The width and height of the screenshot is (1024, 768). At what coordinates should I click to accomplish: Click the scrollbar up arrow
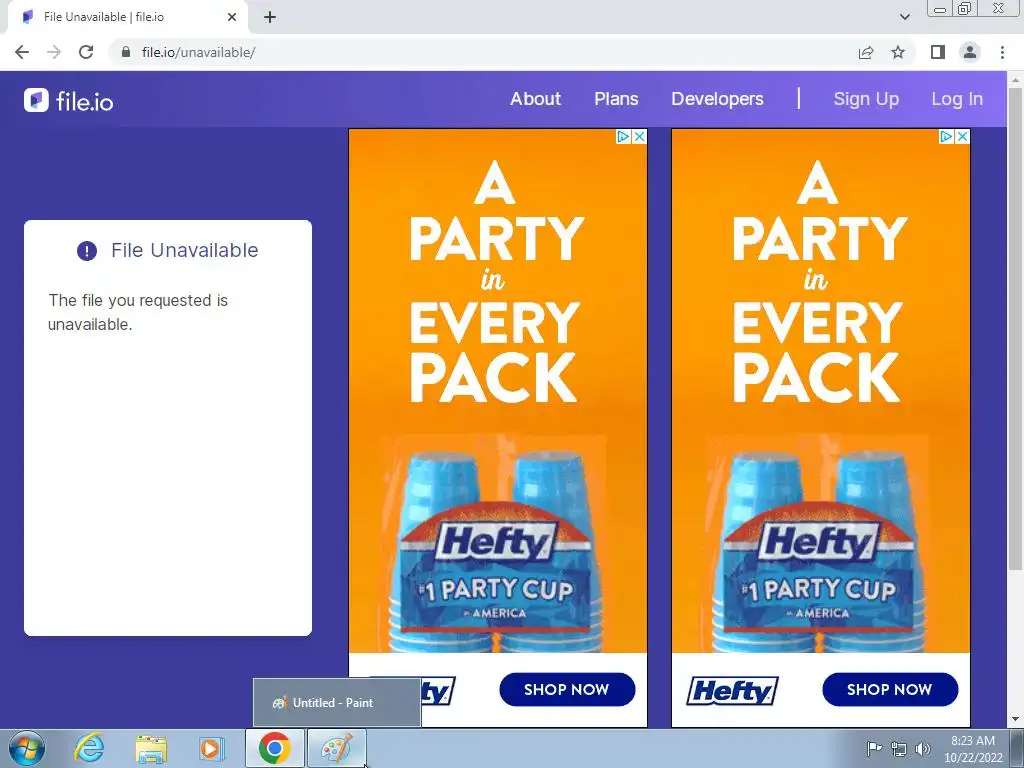tap(1015, 79)
